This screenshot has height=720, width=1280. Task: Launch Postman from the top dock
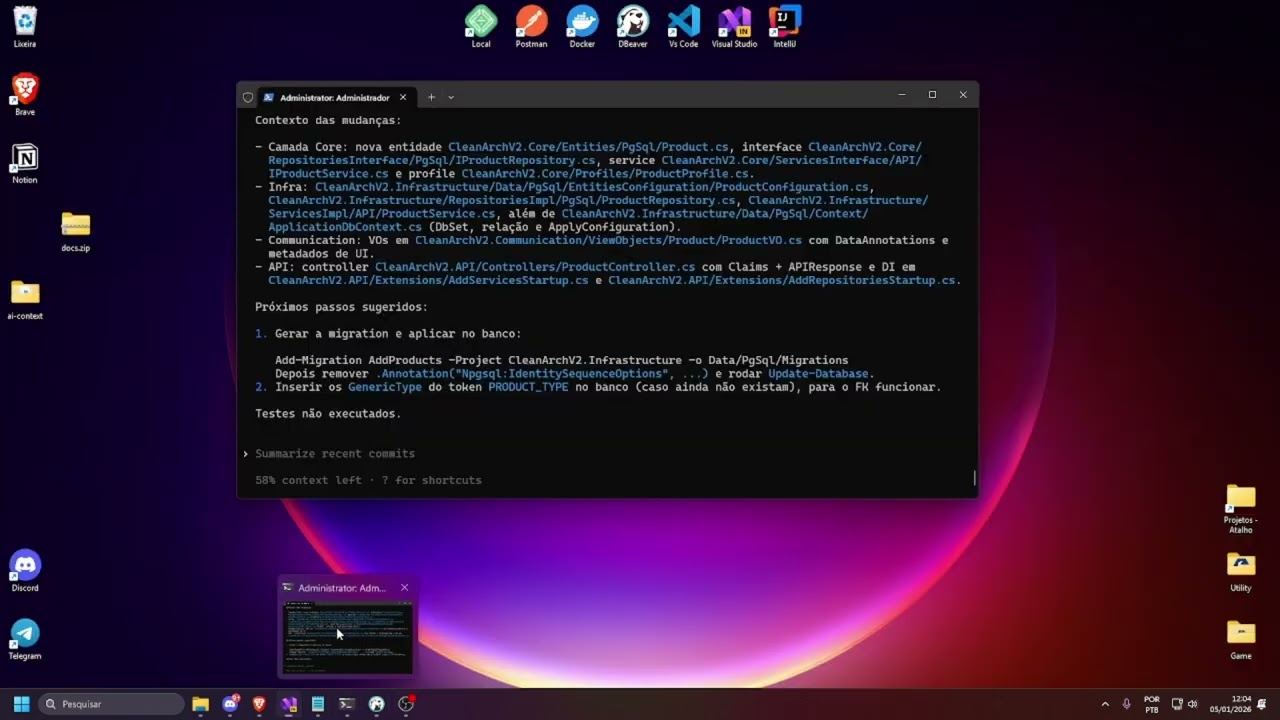click(531, 26)
